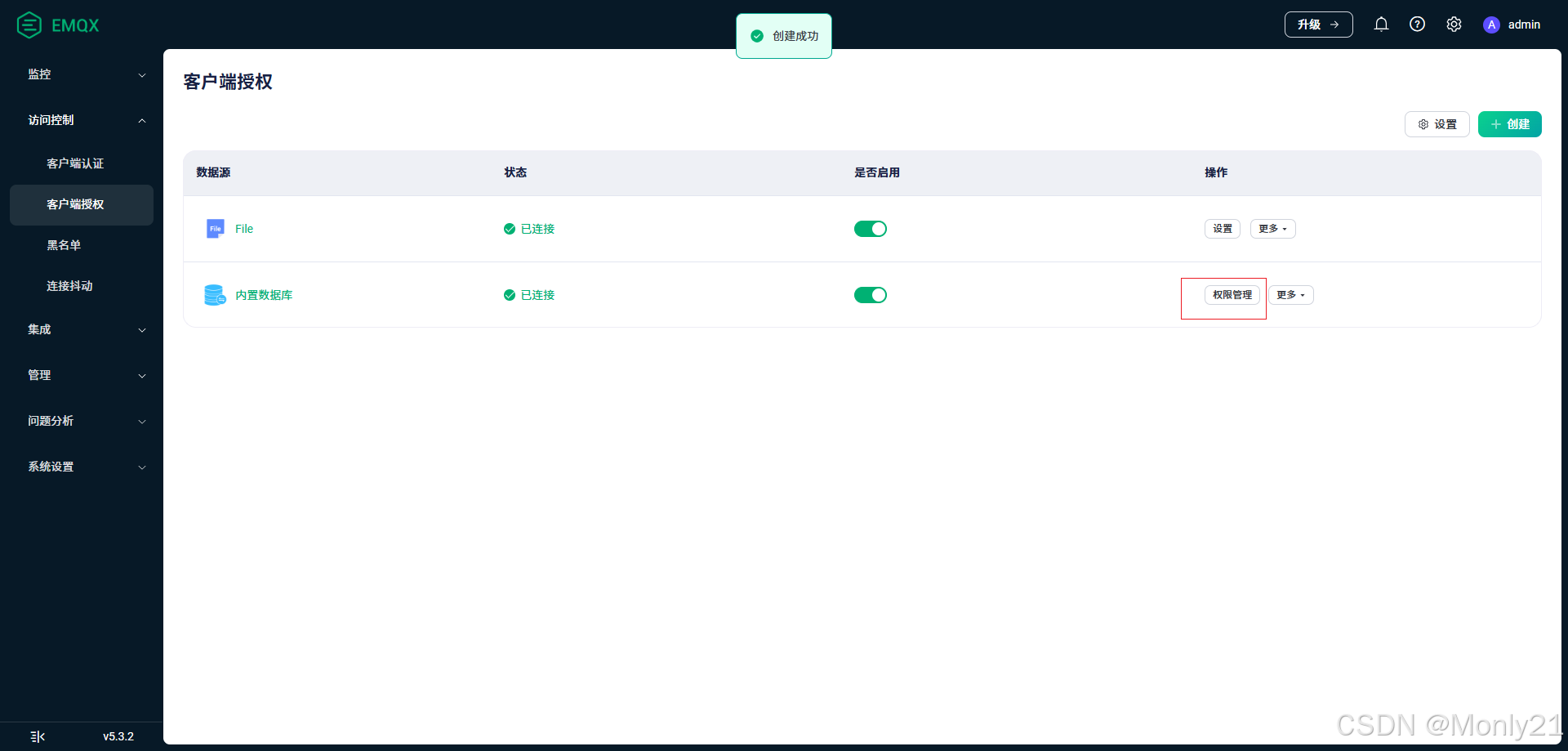Open 更多 dropdown in File row
The image size is (1568, 751).
[1272, 229]
